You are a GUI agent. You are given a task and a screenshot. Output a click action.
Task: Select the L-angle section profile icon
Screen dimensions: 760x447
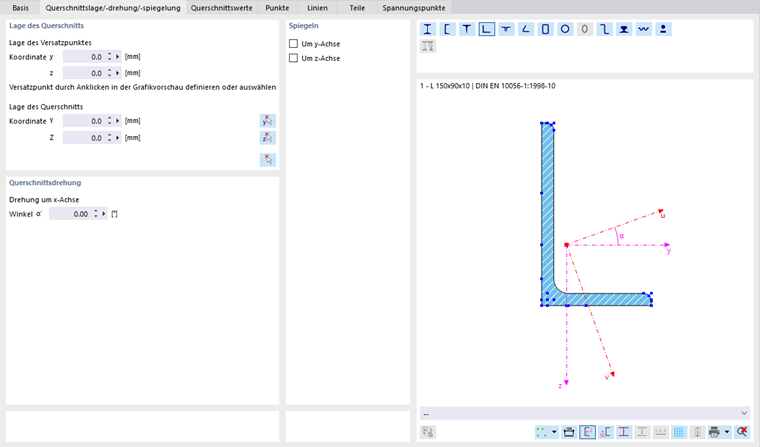487,29
